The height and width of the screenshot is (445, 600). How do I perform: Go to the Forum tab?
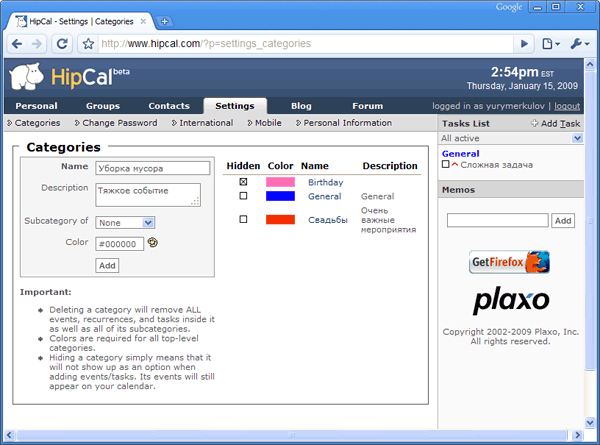[x=368, y=106]
